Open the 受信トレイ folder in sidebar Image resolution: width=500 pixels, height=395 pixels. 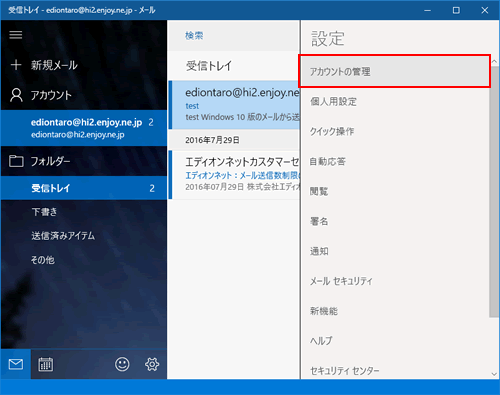point(84,188)
